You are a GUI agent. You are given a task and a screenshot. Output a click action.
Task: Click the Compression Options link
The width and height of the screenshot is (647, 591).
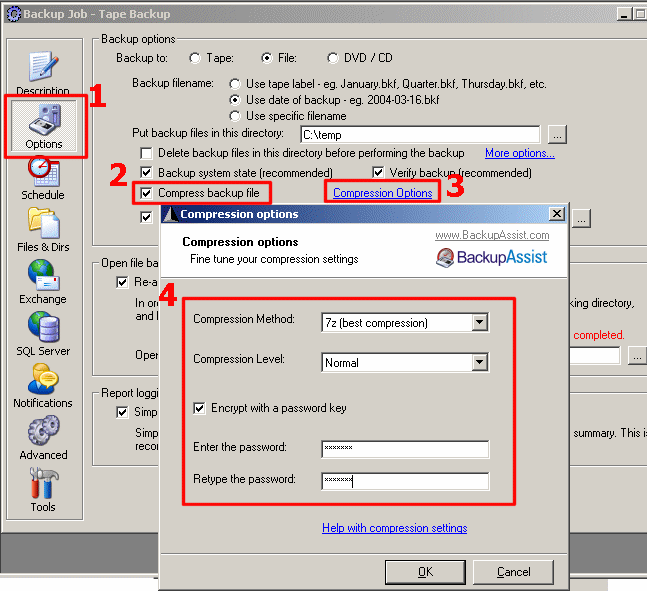383,193
